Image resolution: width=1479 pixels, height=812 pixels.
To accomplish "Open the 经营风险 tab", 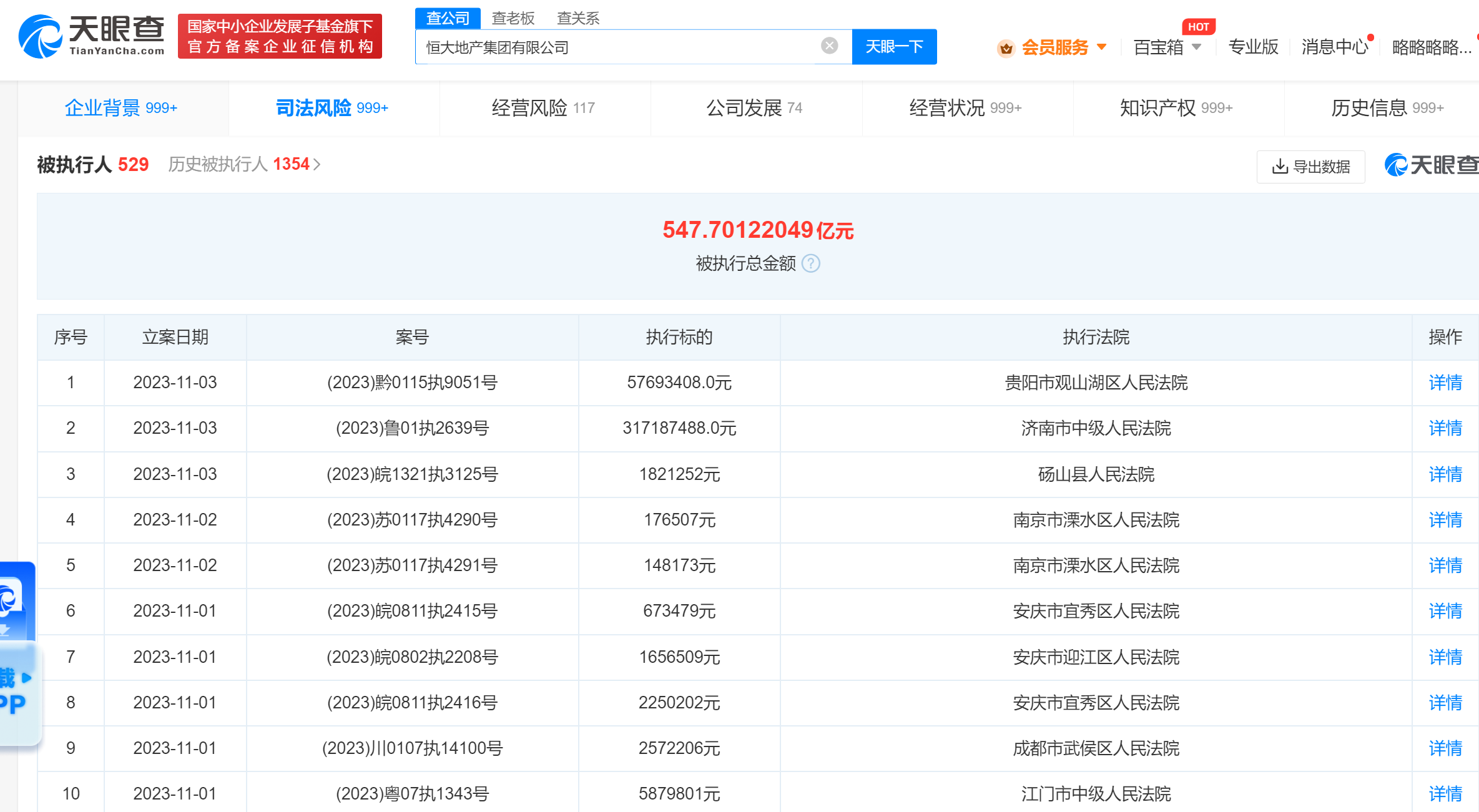I will [x=544, y=108].
